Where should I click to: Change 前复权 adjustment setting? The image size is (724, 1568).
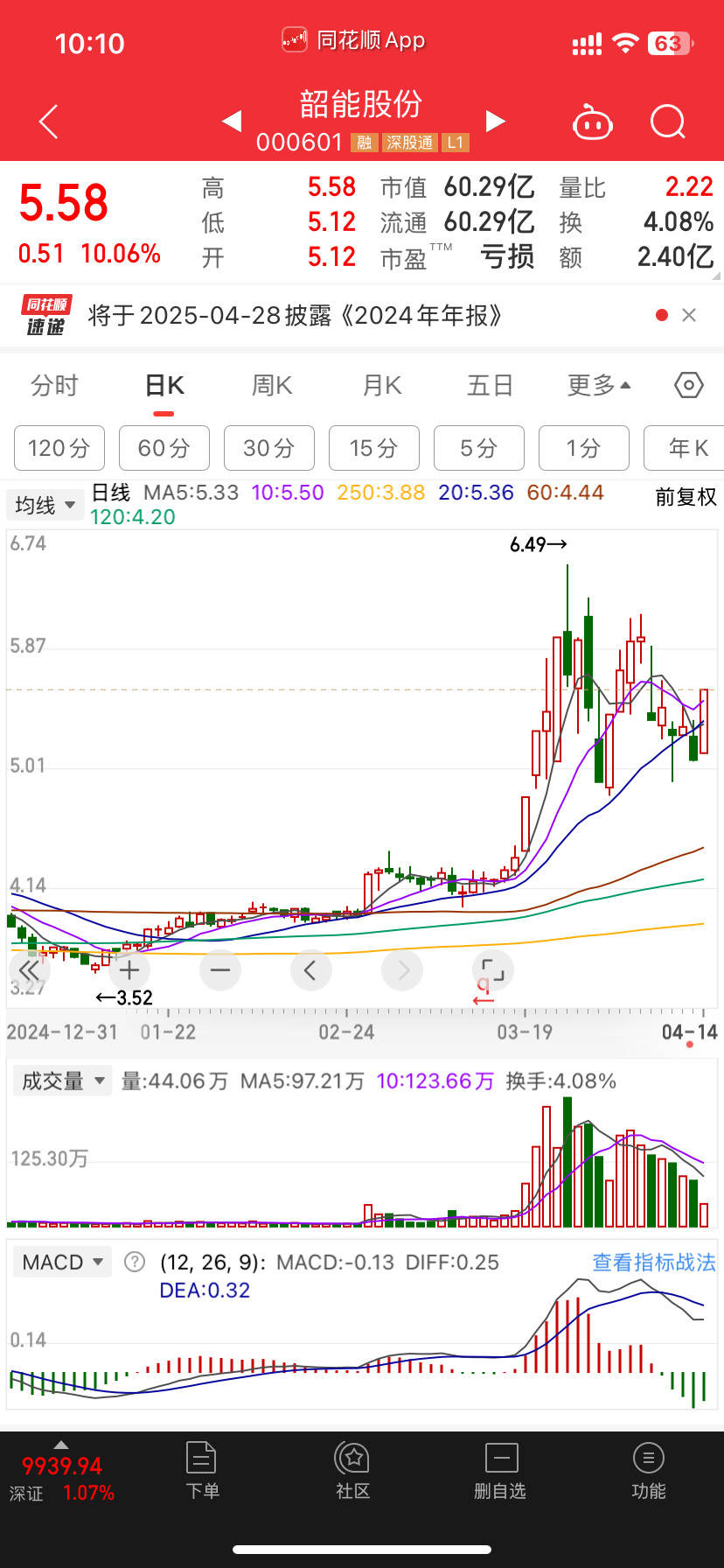pyautogui.click(x=686, y=497)
